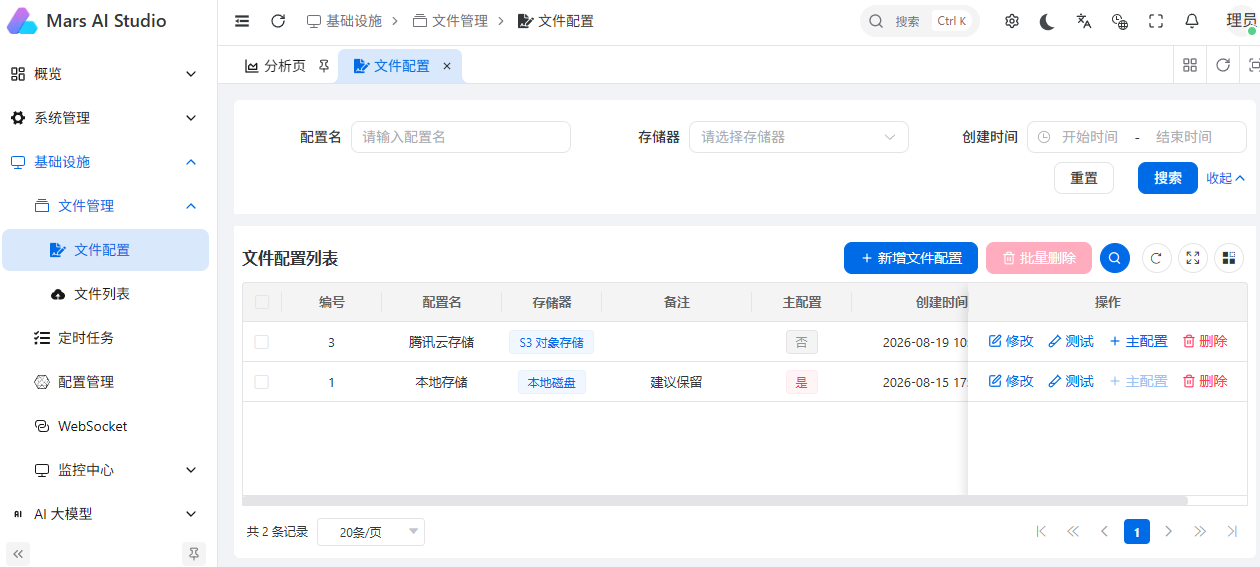
Task: Refresh the file config table
Action: click(x=1156, y=258)
